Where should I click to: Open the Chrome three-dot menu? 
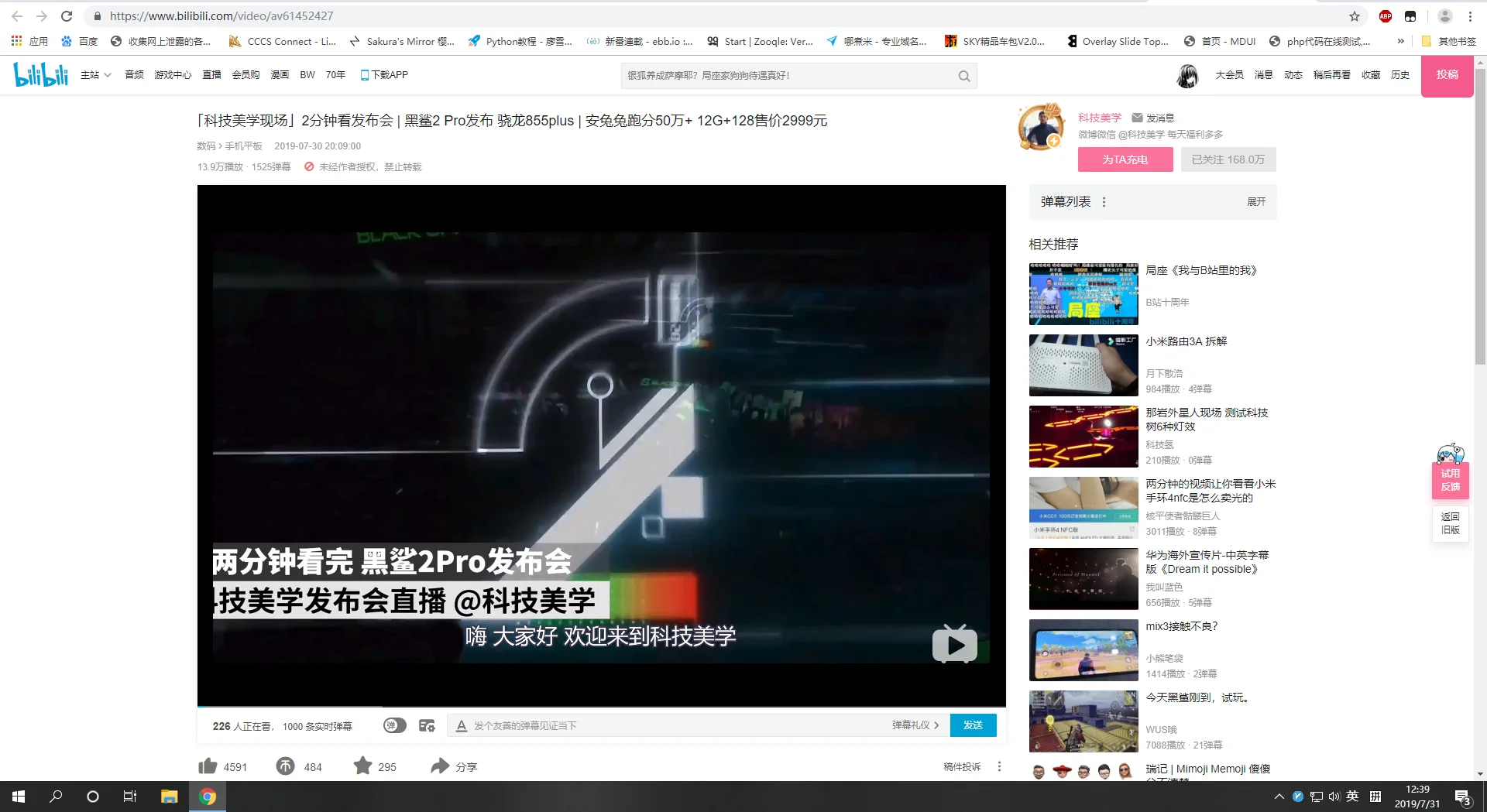pyautogui.click(x=1470, y=16)
